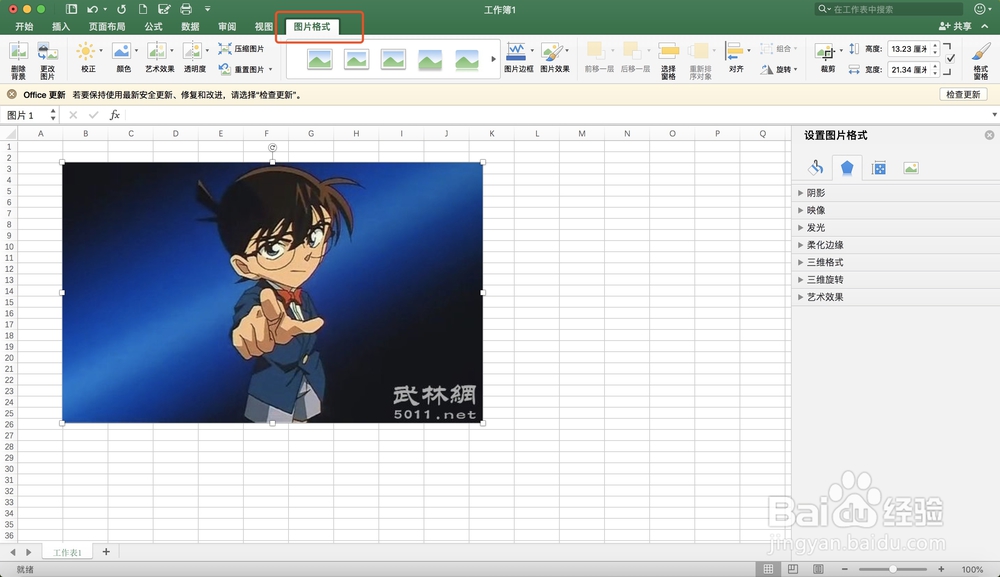1000x577 pixels.
Task: Collapse the ribbon with the chevron
Action: 985,26
